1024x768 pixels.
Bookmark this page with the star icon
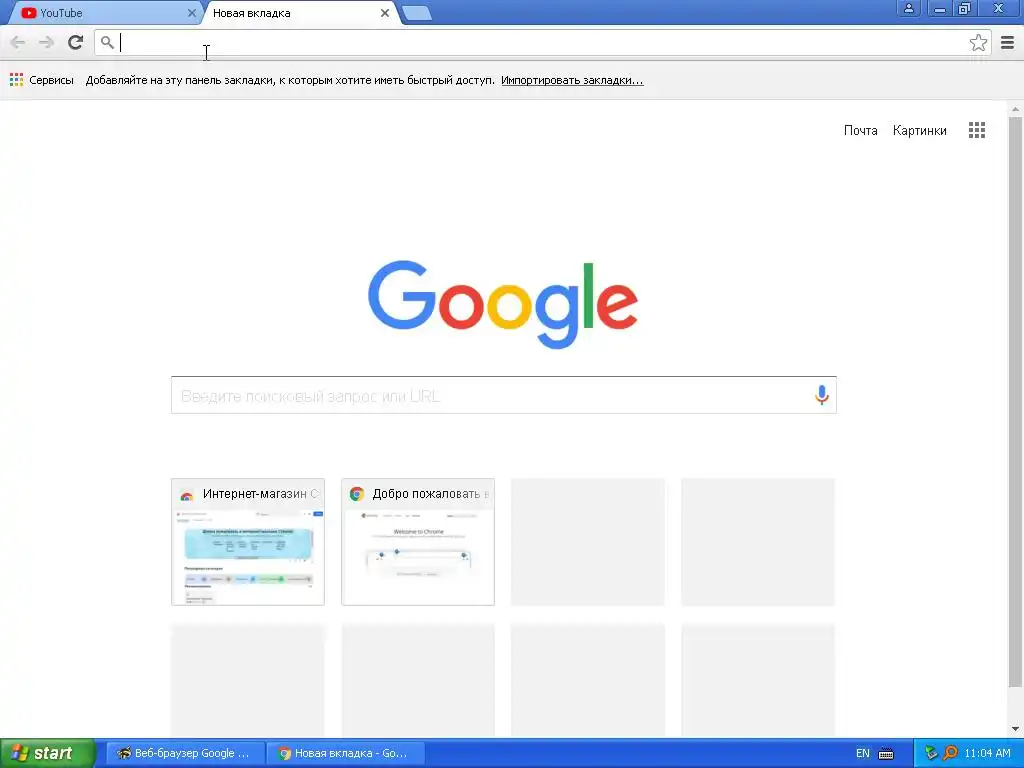coord(978,43)
